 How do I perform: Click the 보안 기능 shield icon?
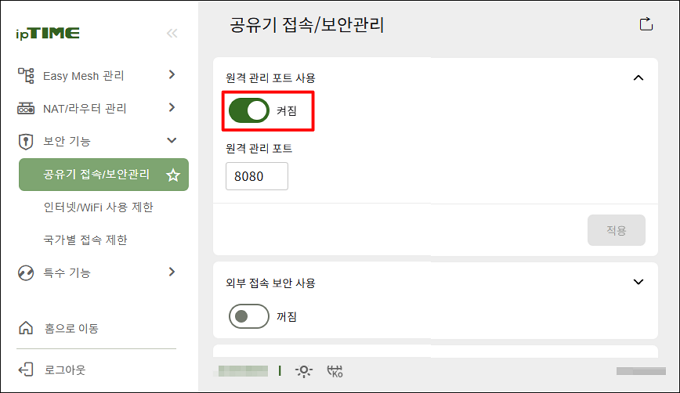[26, 141]
